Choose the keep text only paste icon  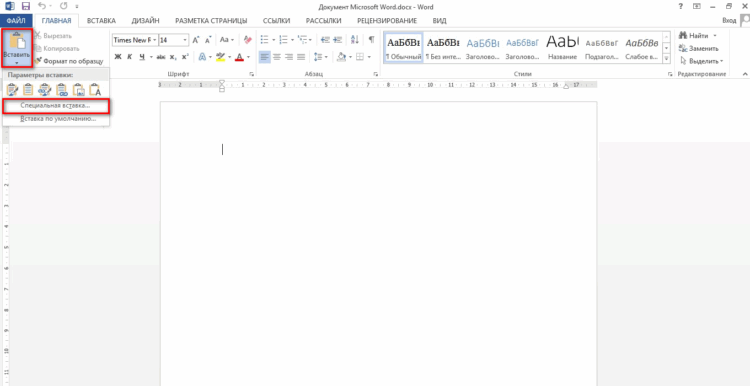click(x=95, y=89)
